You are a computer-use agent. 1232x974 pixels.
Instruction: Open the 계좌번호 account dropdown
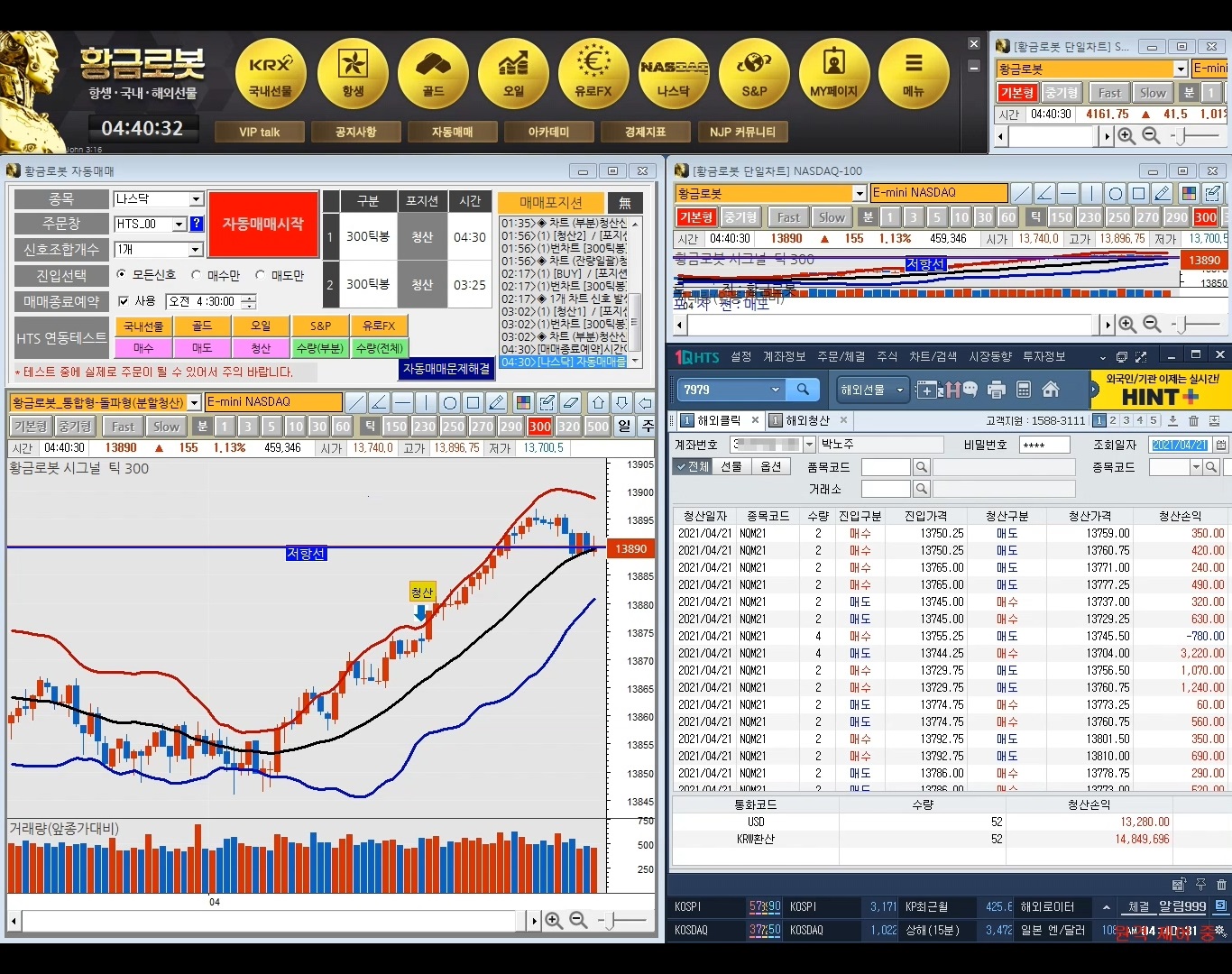pyautogui.click(x=809, y=445)
